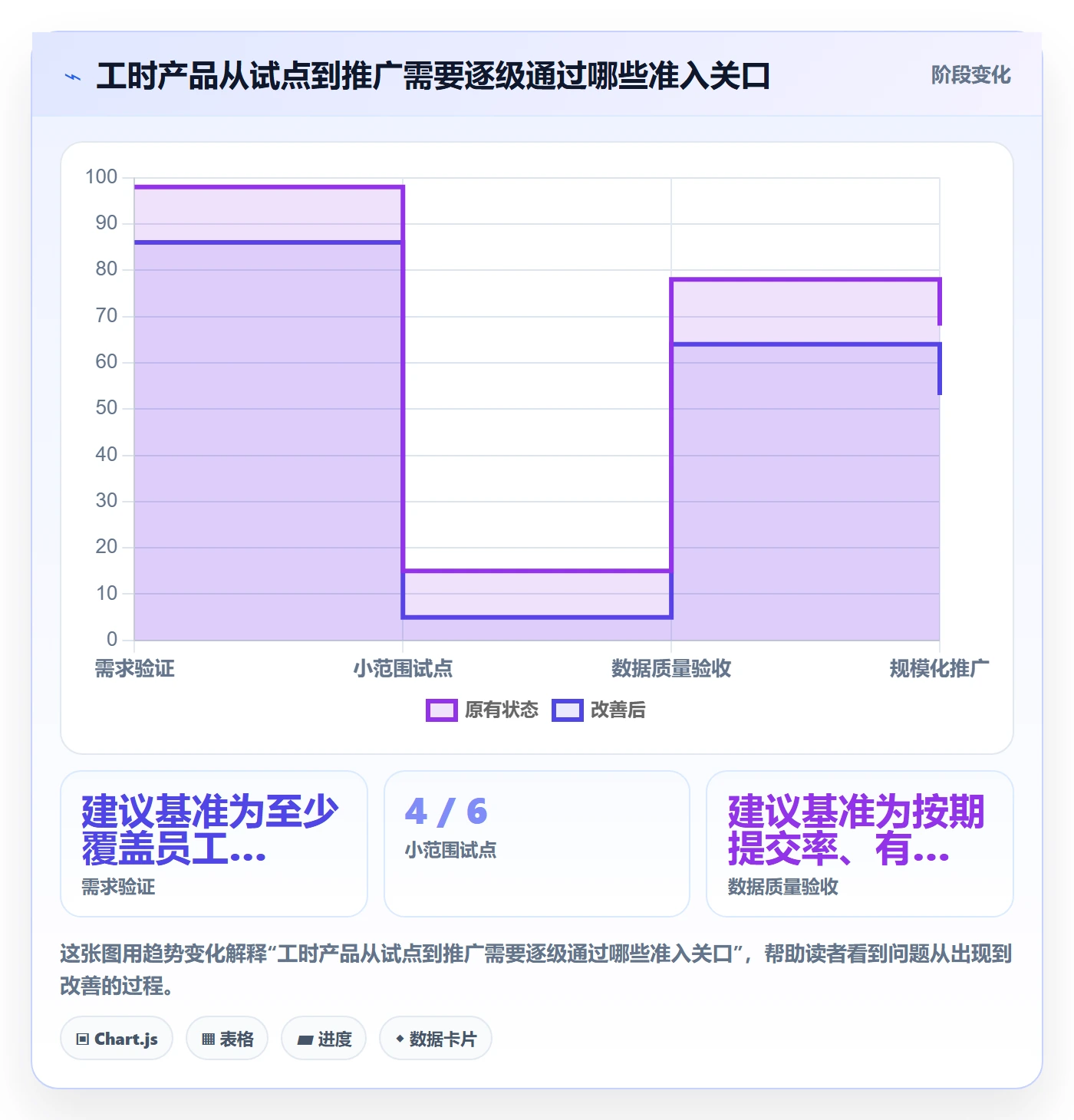1074x1120 pixels.
Task: Click the 阶段变化 label in header
Action: (x=971, y=75)
